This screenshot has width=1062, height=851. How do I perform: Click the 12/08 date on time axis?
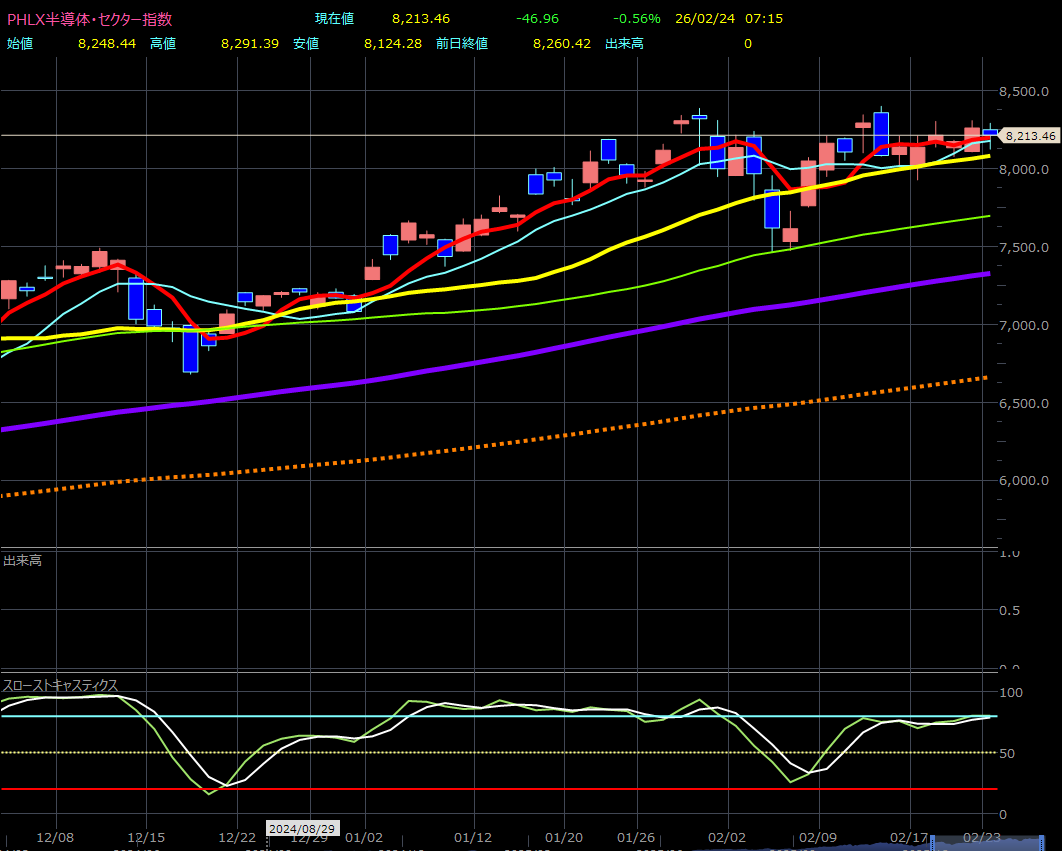[x=55, y=837]
